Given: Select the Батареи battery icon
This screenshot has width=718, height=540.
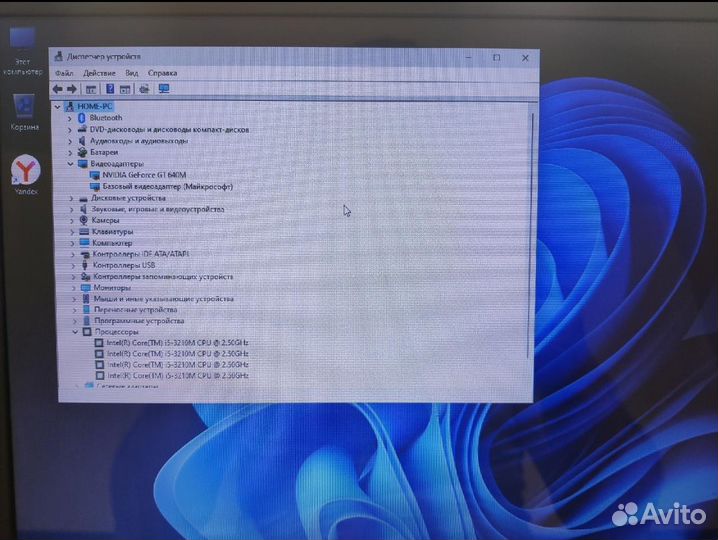Looking at the screenshot, I should click(x=82, y=152).
